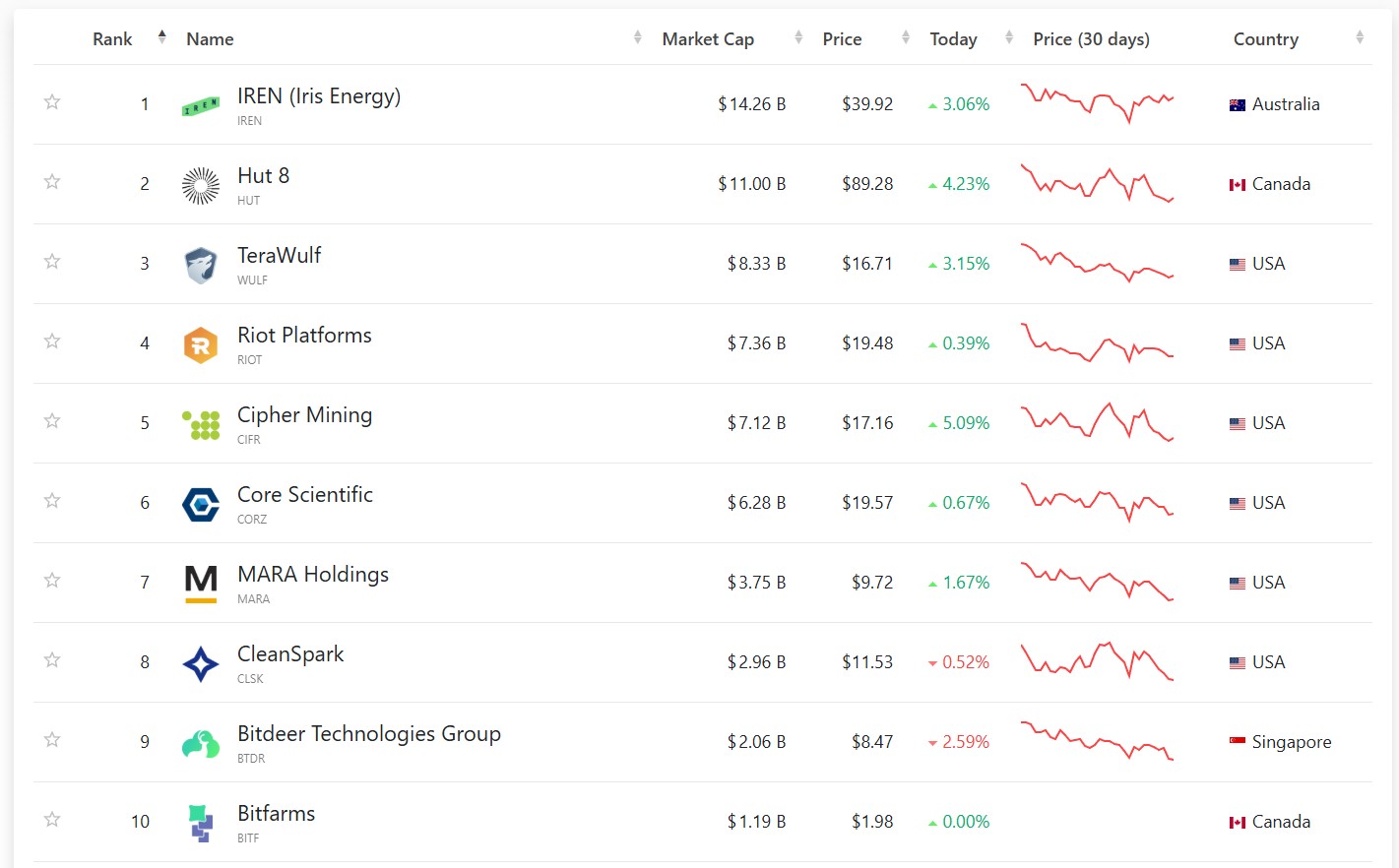This screenshot has width=1399, height=868.
Task: Click the Today column header
Action: click(x=953, y=39)
